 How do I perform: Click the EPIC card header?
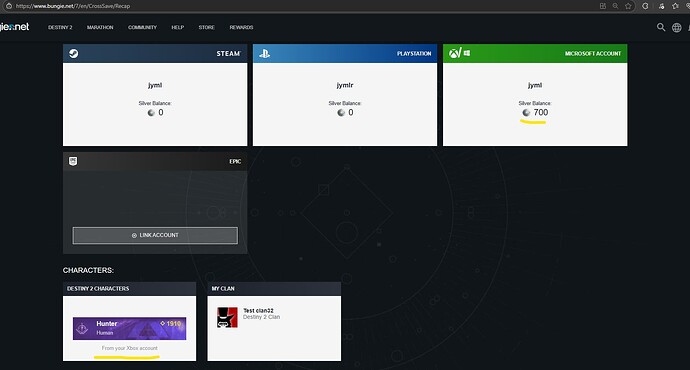[155, 161]
